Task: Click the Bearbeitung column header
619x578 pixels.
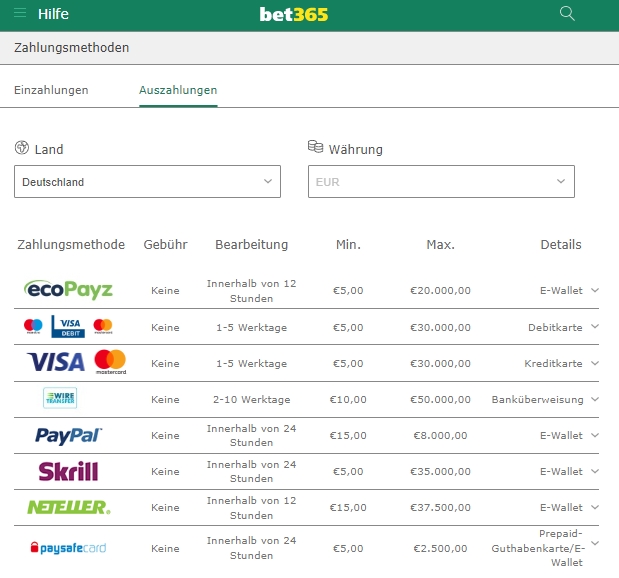Action: [251, 244]
